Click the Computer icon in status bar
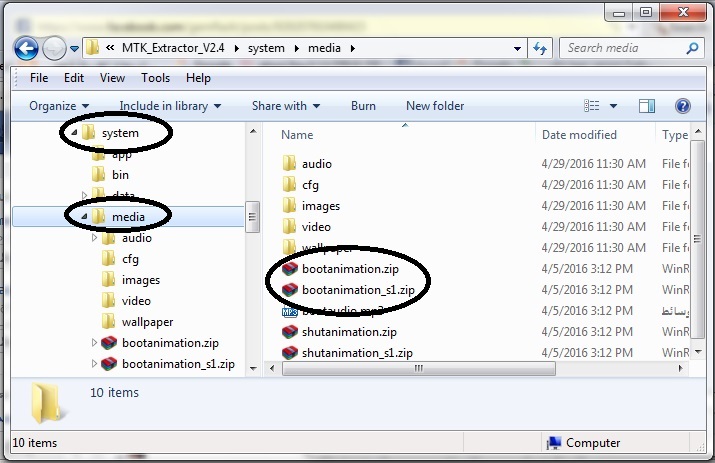715x463 pixels. [553, 443]
